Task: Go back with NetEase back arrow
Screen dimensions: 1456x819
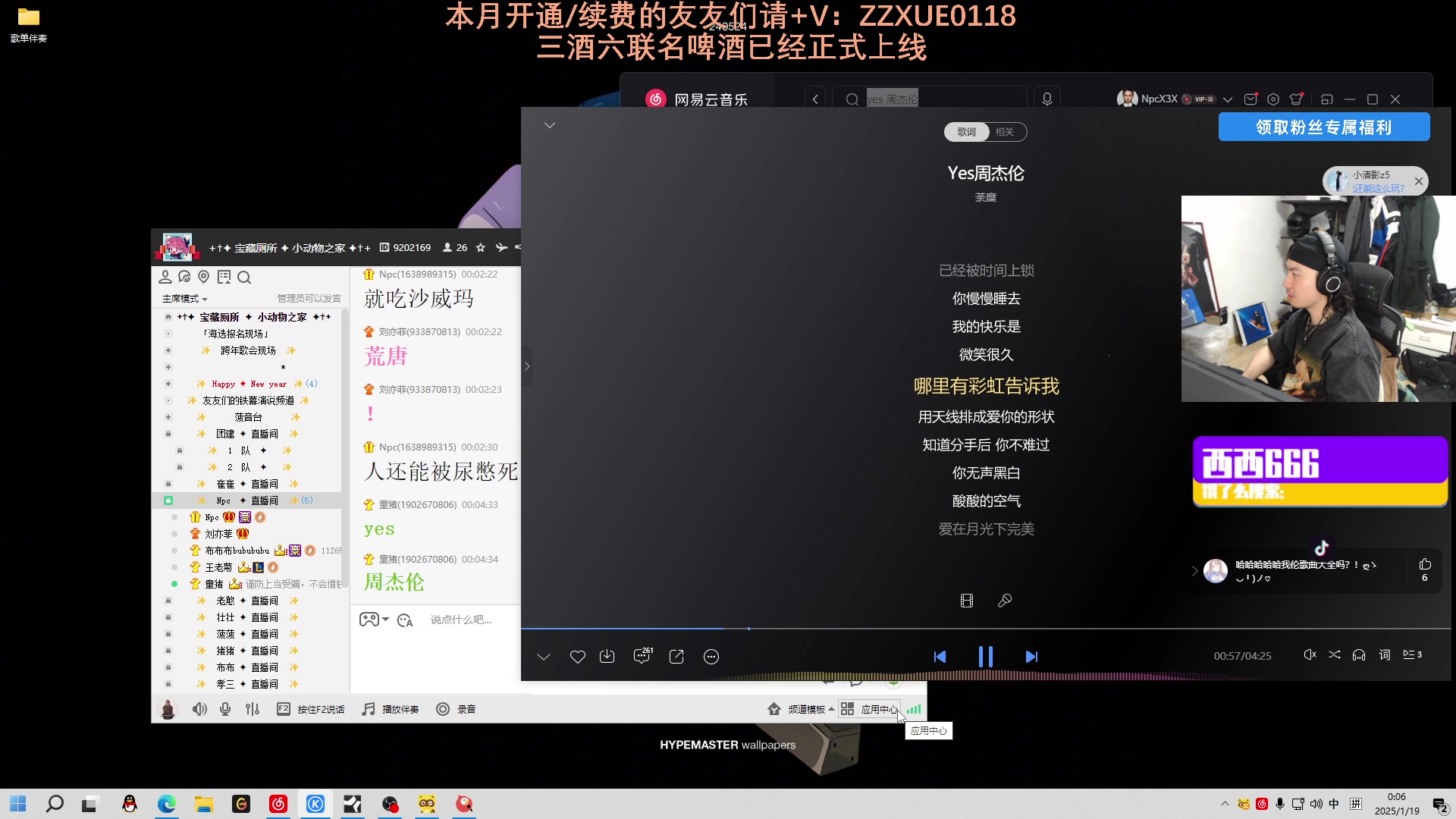Action: click(x=815, y=99)
